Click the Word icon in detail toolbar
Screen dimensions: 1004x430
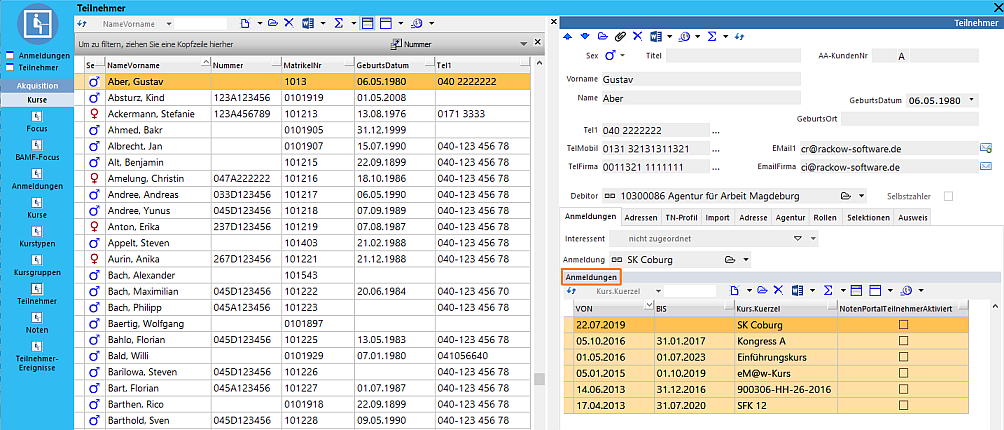(655, 36)
